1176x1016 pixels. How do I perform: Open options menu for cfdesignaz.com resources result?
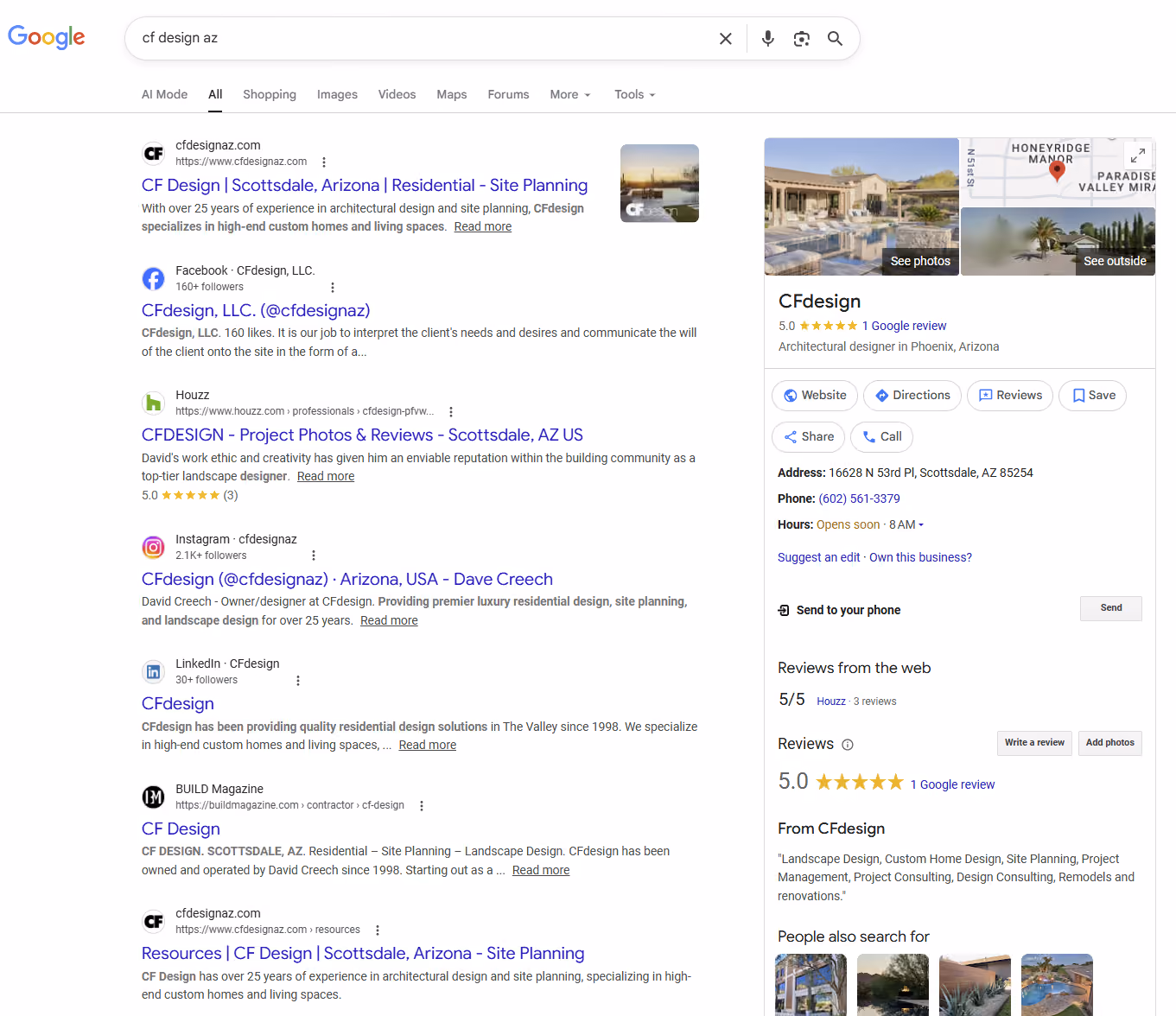pos(378,930)
